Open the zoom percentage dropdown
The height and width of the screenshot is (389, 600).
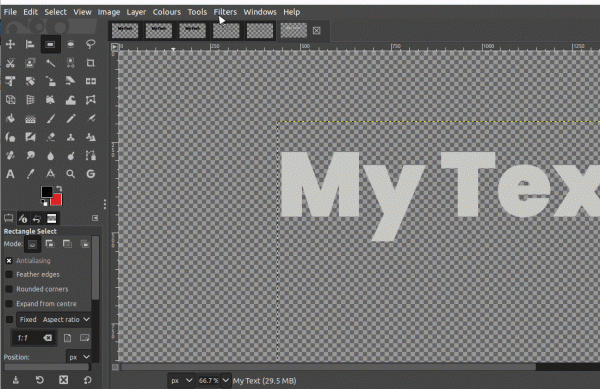pos(225,381)
